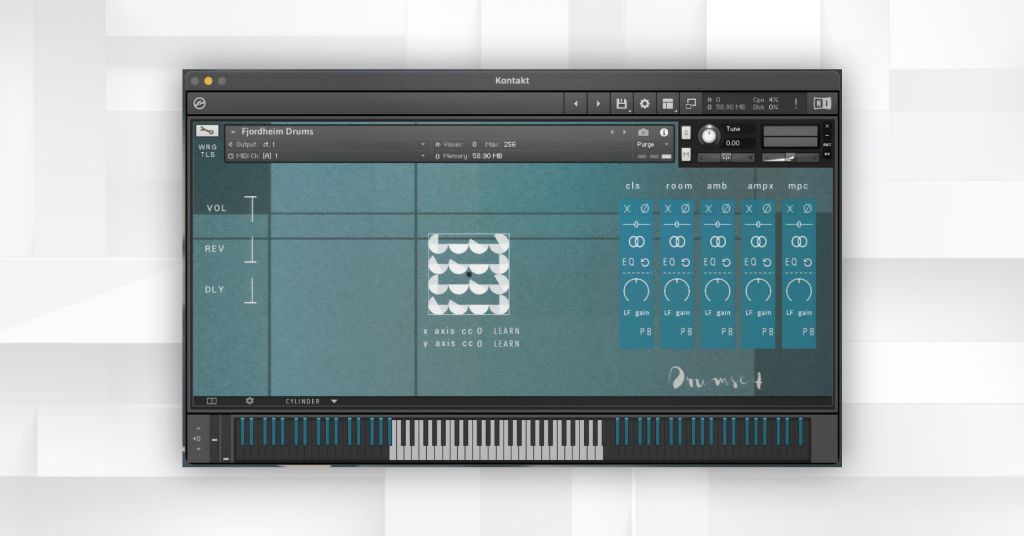Go to previous preset with left arrow
The width and height of the screenshot is (1024, 536).
[x=575, y=103]
